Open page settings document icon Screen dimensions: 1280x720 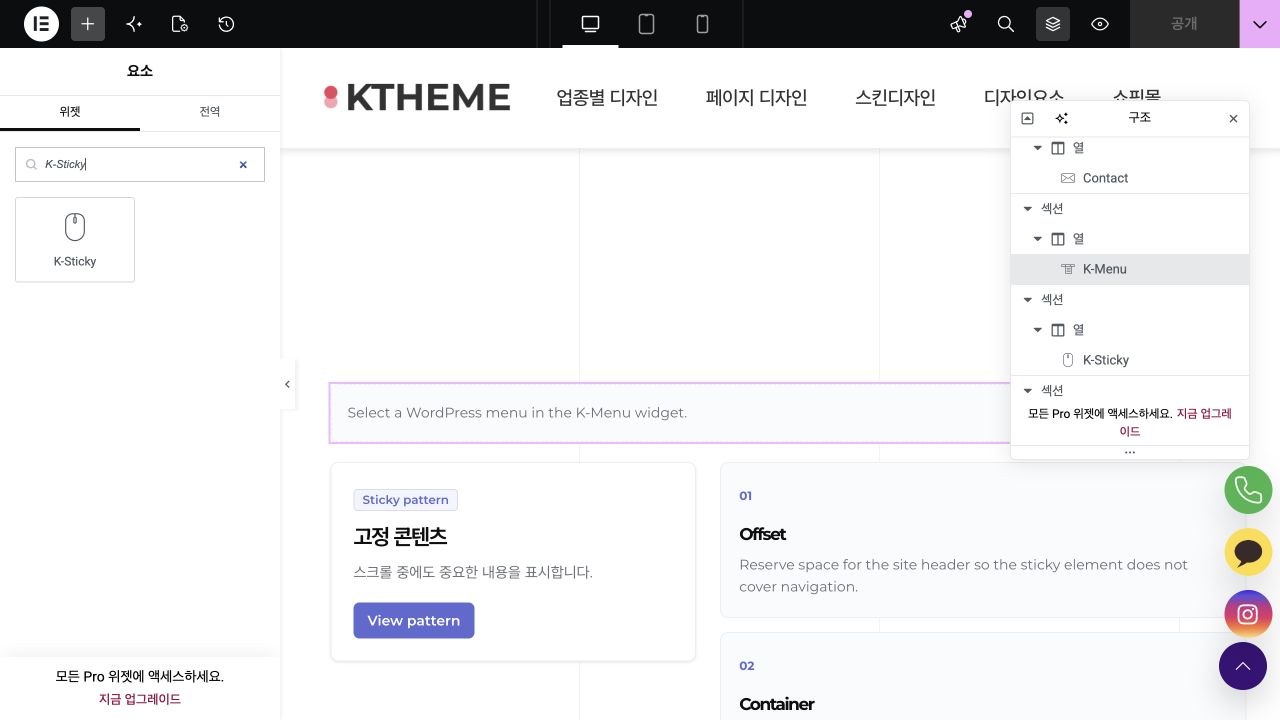[x=180, y=24]
